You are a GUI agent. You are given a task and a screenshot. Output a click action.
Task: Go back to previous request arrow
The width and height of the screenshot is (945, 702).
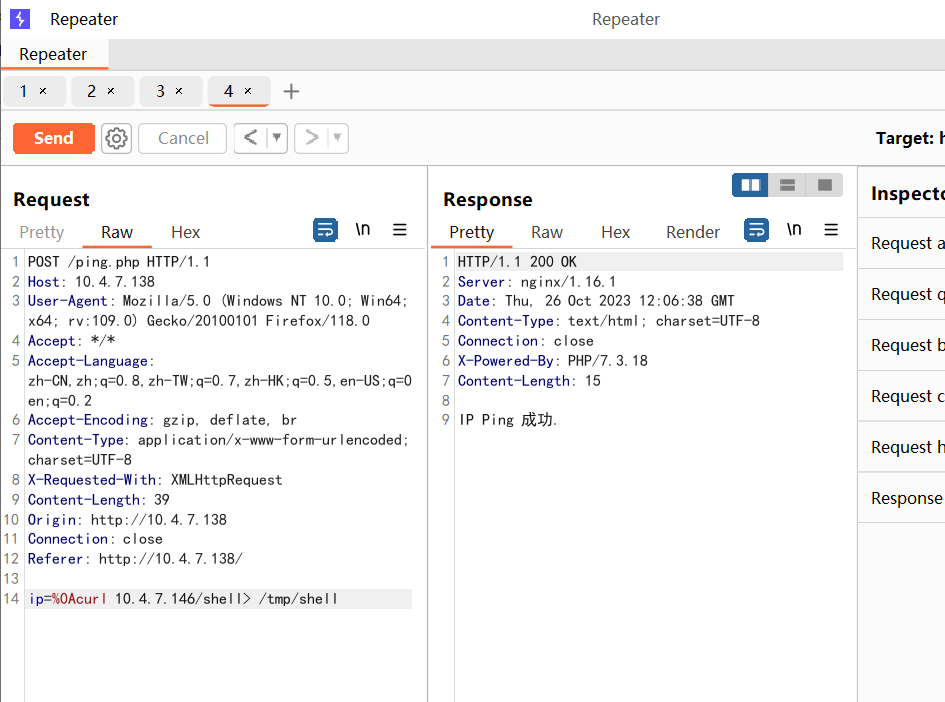click(x=251, y=138)
